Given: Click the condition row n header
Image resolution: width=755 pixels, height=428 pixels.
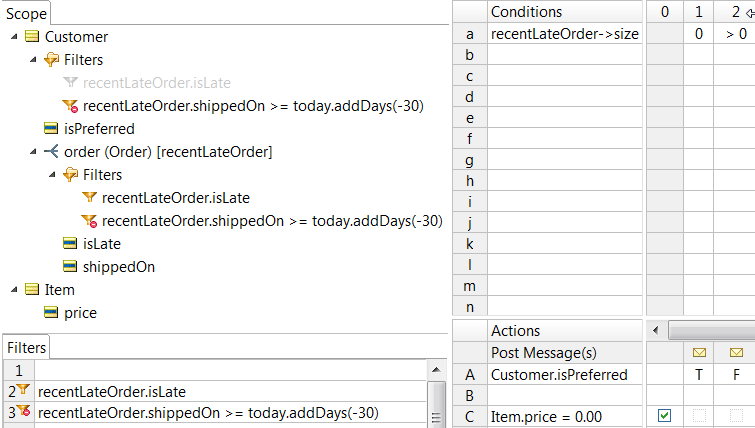Looking at the screenshot, I should 470,307.
